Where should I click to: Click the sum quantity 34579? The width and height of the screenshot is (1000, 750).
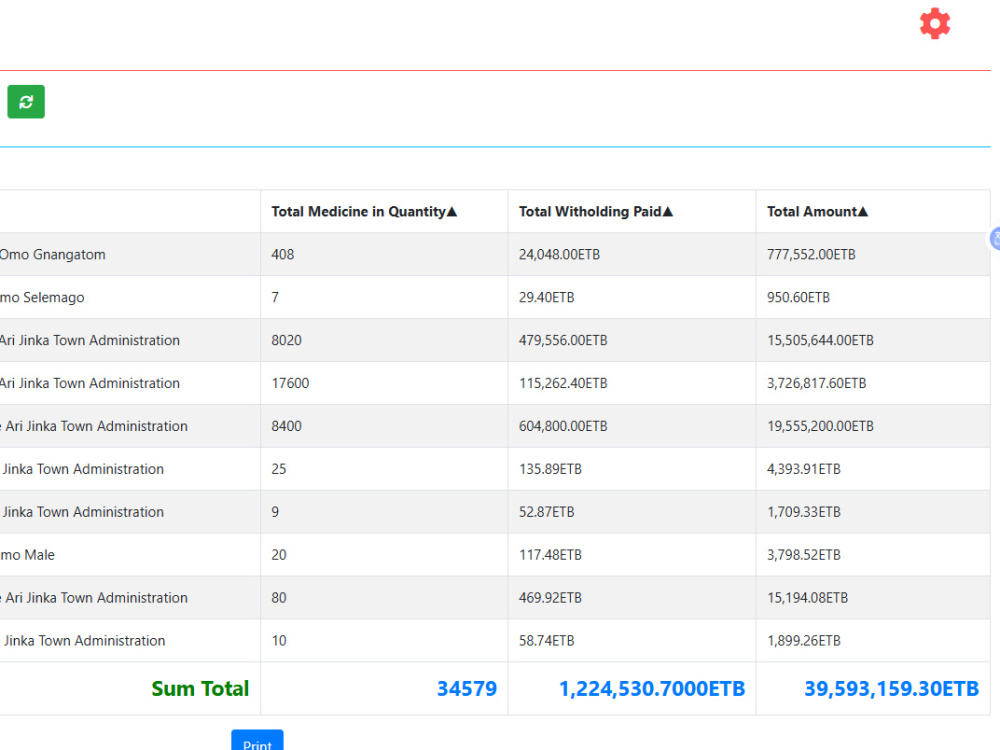(467, 689)
